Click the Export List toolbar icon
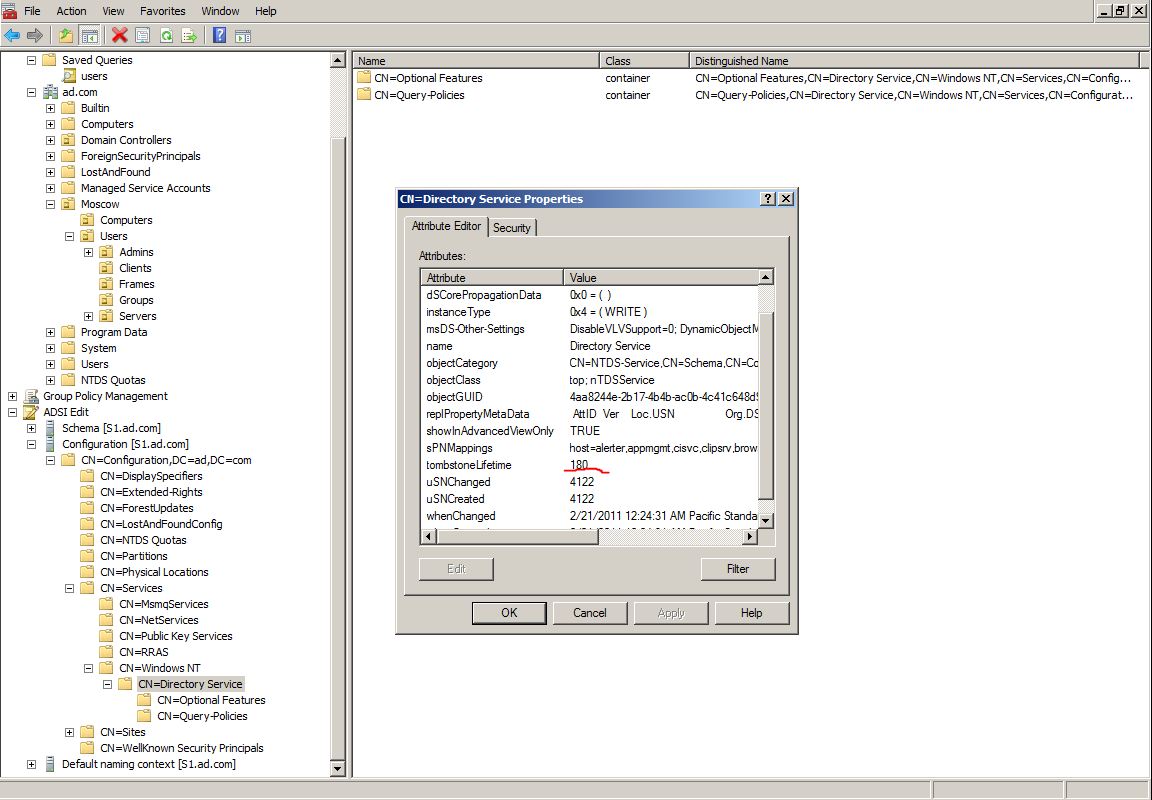Screen dimensions: 1152x800 pyautogui.click(x=190, y=35)
